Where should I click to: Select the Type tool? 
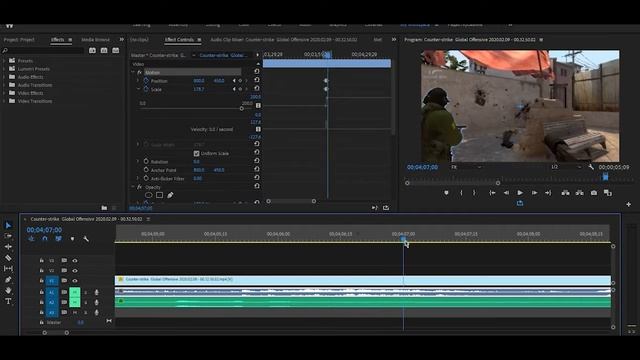click(x=8, y=301)
